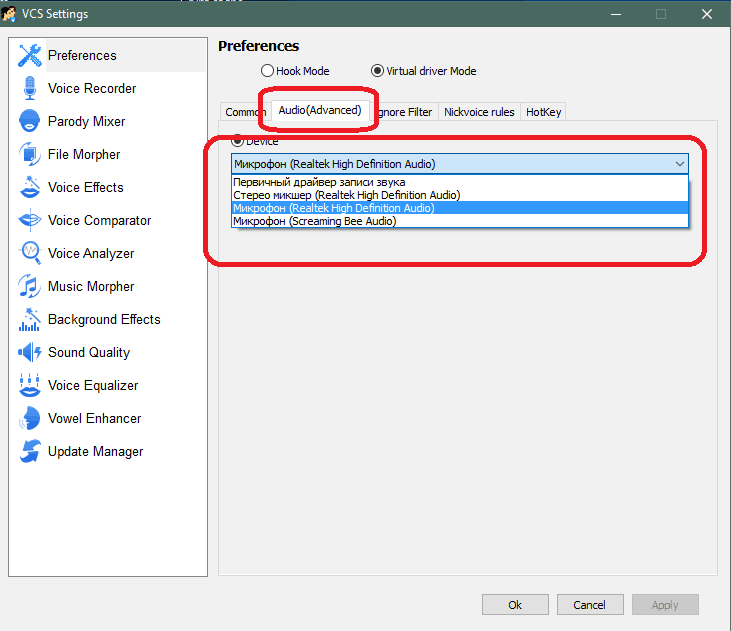The image size is (731, 631).
Task: Open Update Manager section
Action: pos(95,451)
